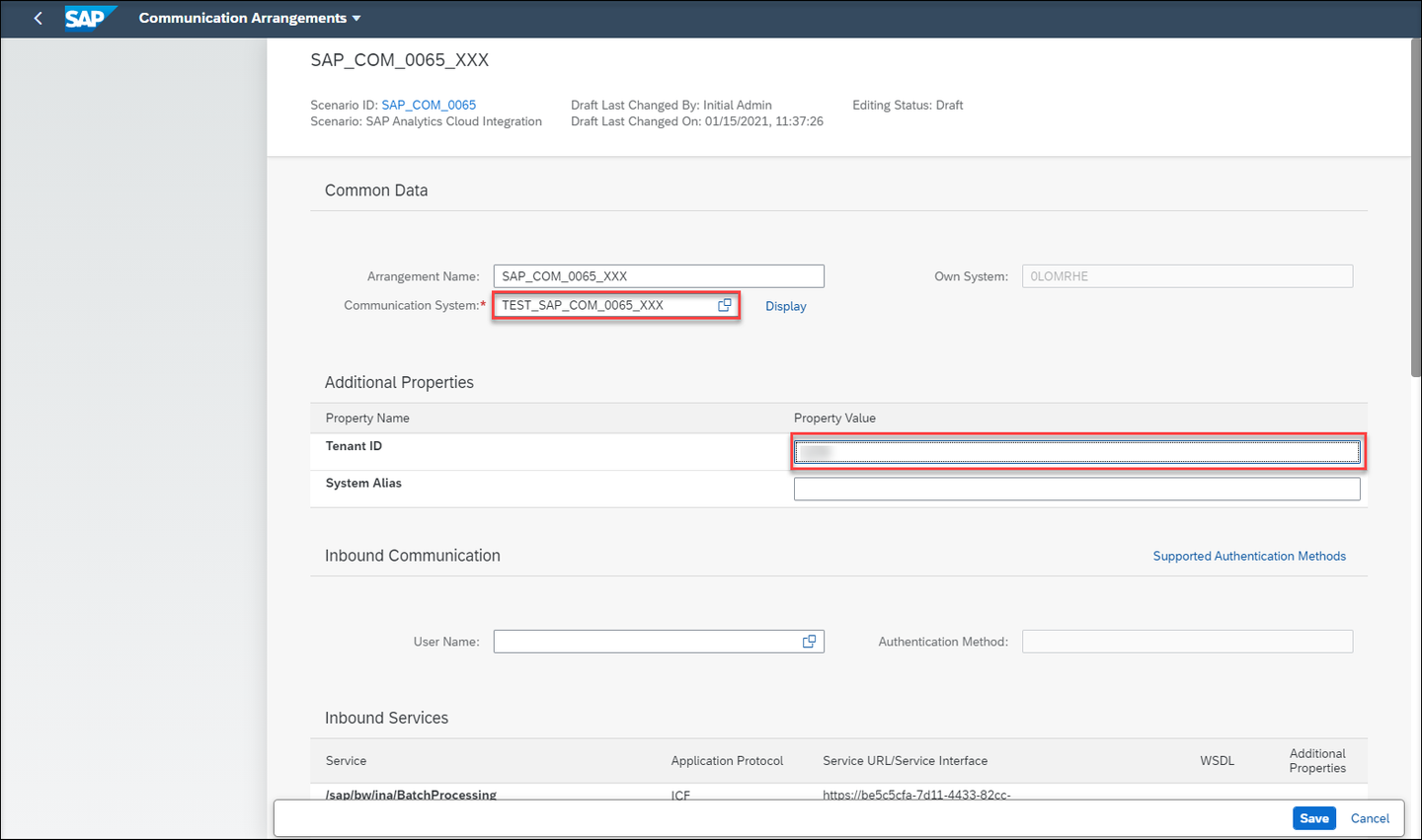Open value help for Communication System

pyautogui.click(x=725, y=305)
